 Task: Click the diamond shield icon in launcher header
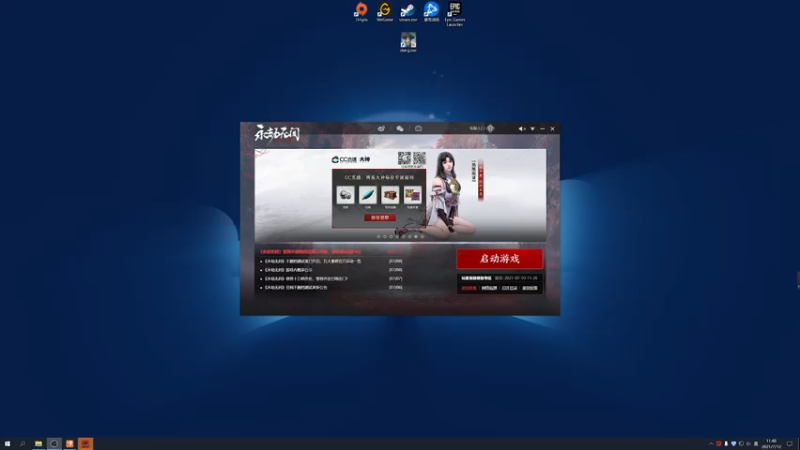(490, 129)
